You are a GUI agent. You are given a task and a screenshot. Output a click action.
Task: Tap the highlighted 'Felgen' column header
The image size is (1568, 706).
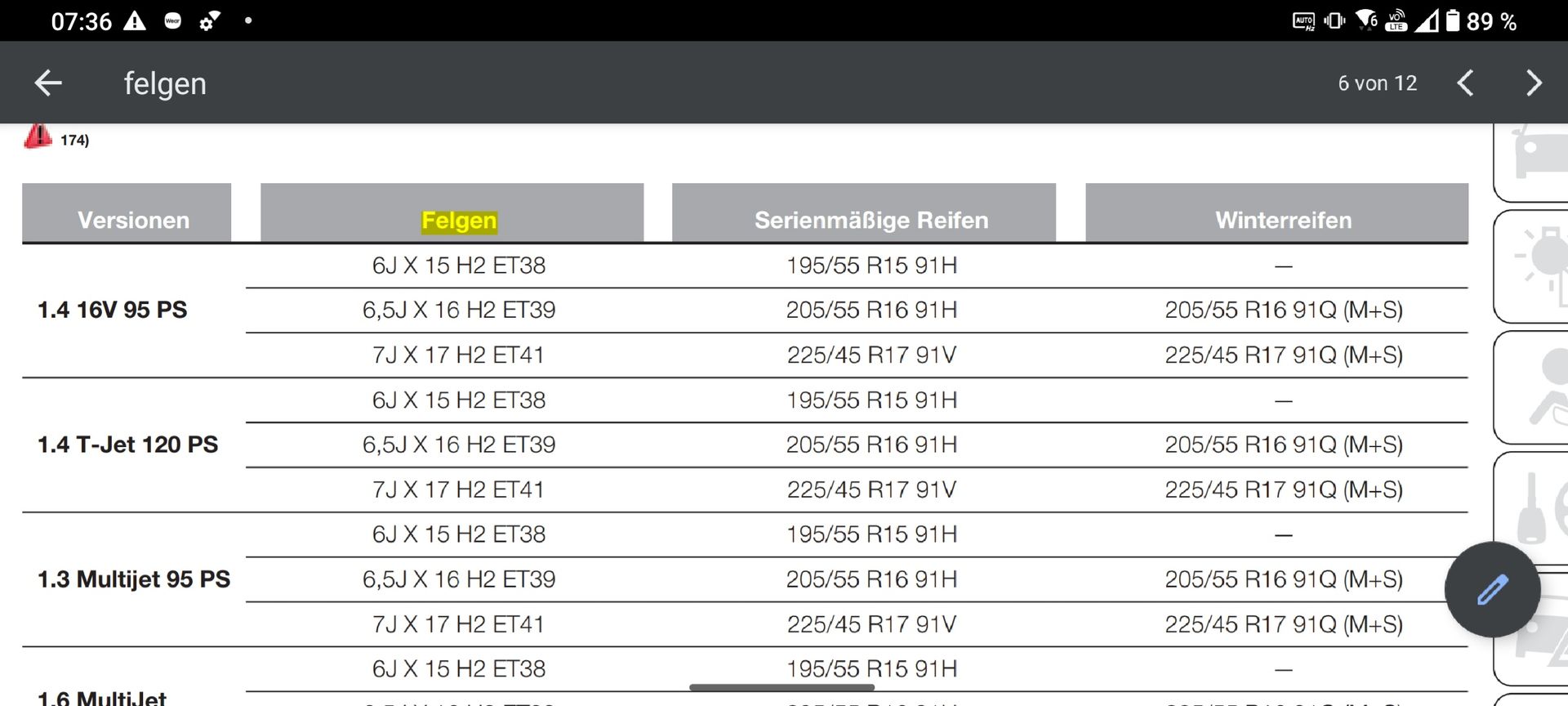[x=459, y=221]
